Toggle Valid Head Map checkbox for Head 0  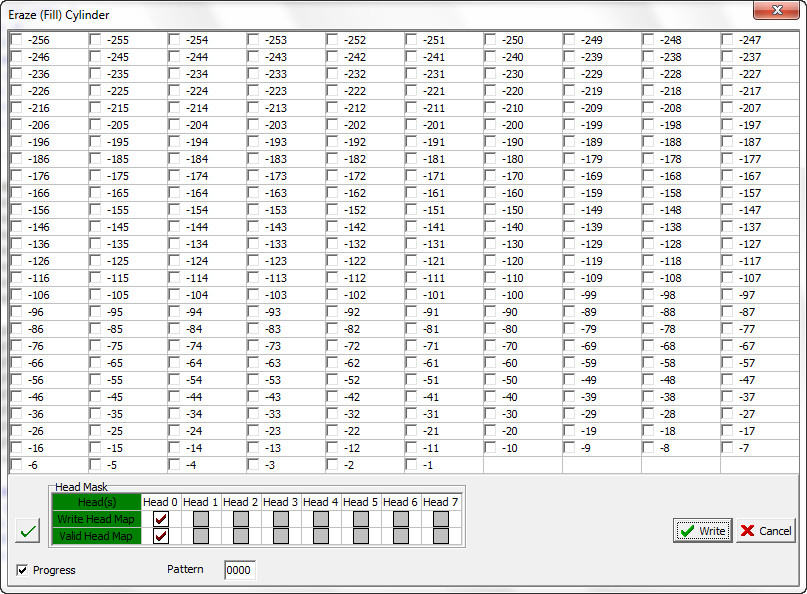click(161, 536)
